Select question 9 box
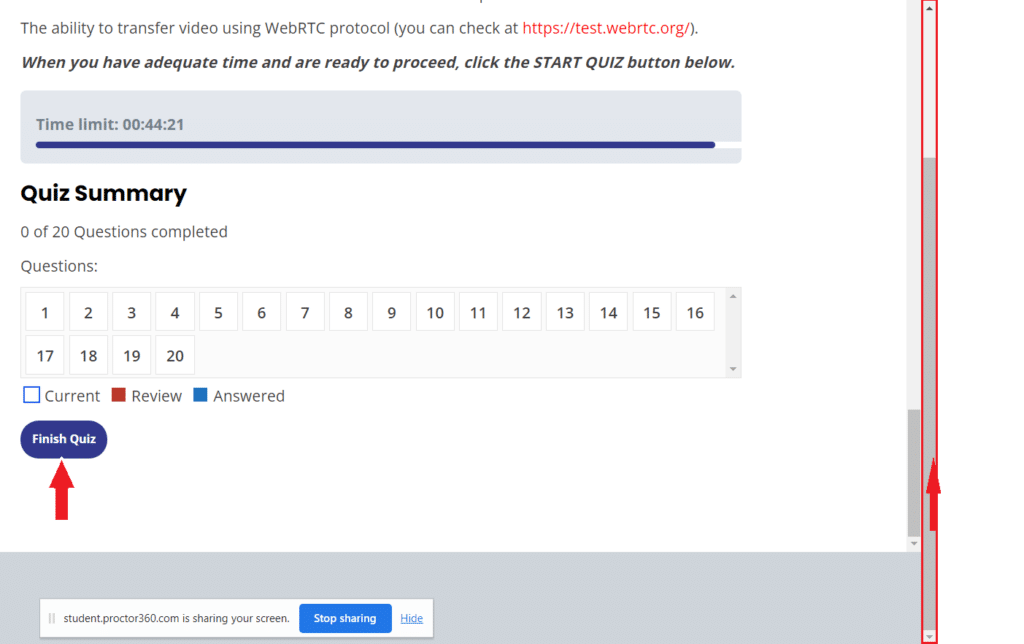 pos(391,312)
